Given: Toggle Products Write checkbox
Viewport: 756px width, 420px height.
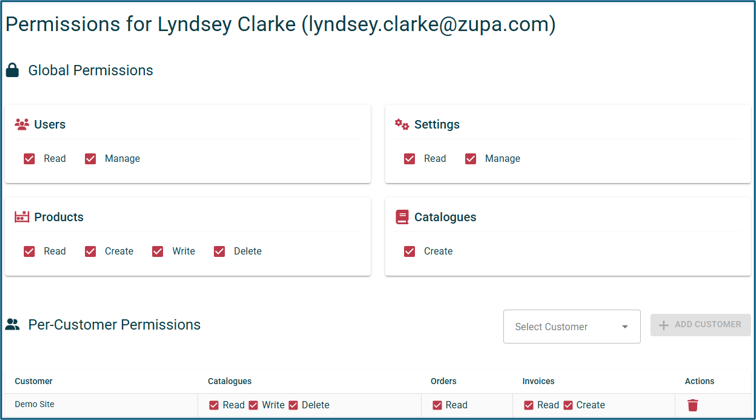Looking at the screenshot, I should click(158, 251).
